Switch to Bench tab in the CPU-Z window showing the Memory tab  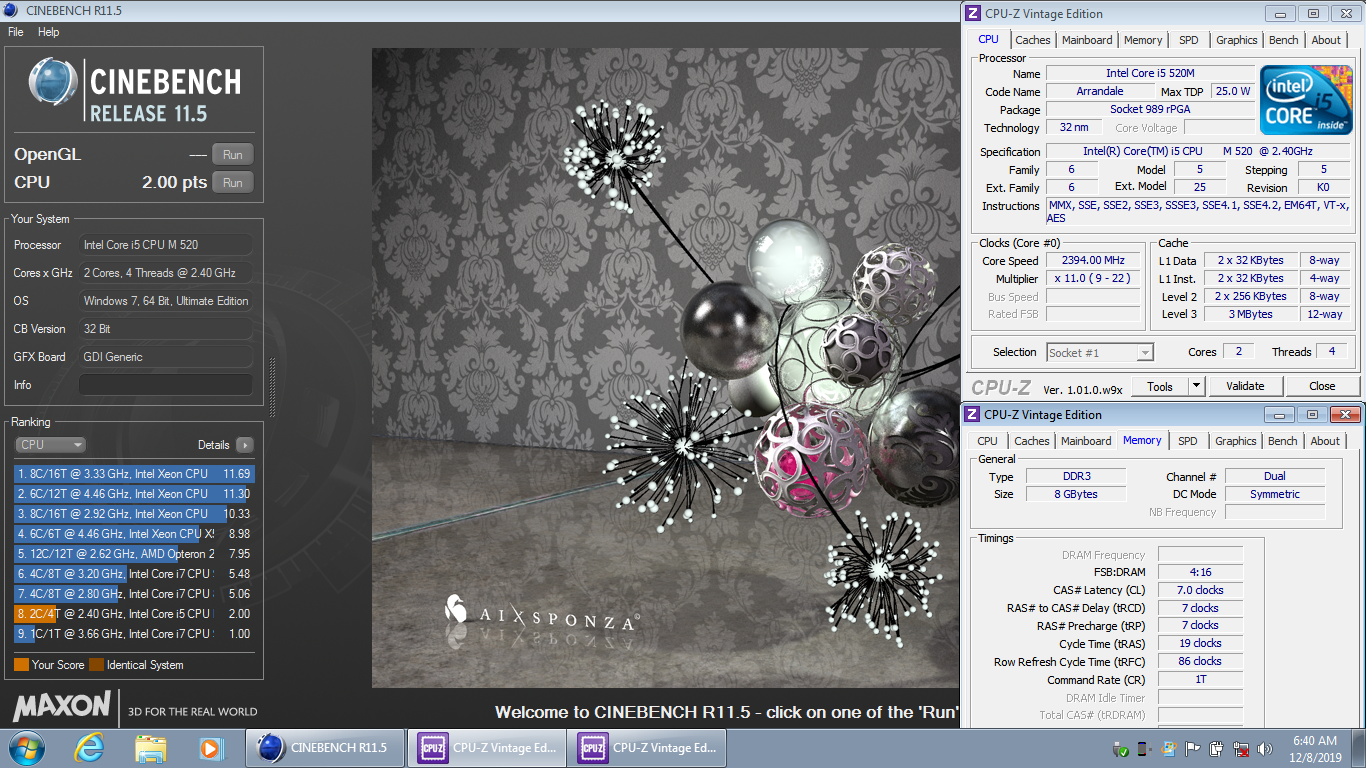(x=1283, y=441)
